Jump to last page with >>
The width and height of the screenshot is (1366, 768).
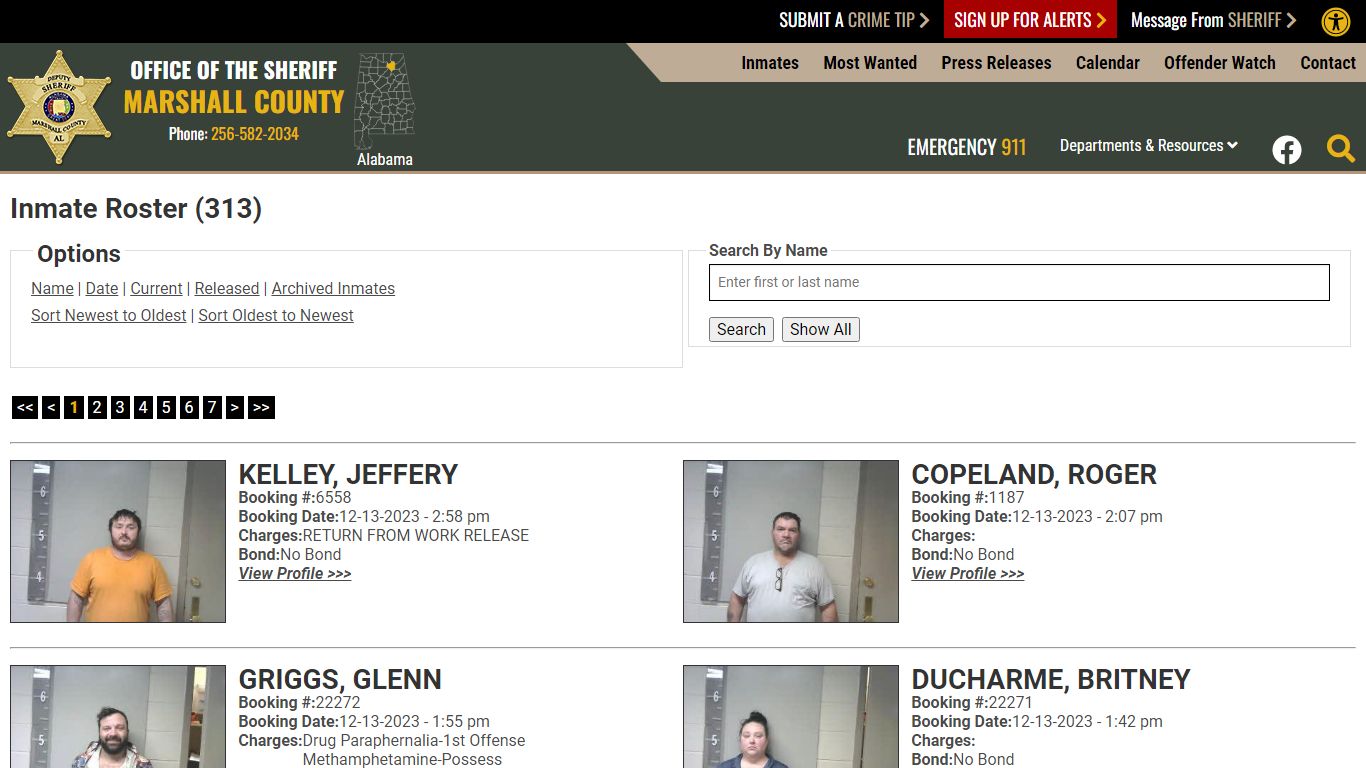tap(261, 407)
